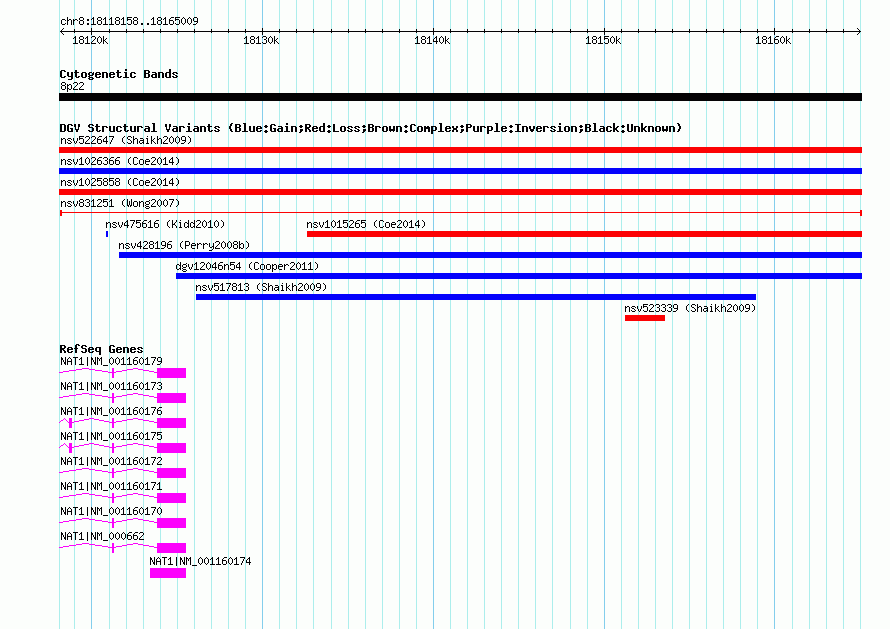
Task: Click the NAT1|NM_001160174 transcript label
Action: pyautogui.click(x=200, y=561)
